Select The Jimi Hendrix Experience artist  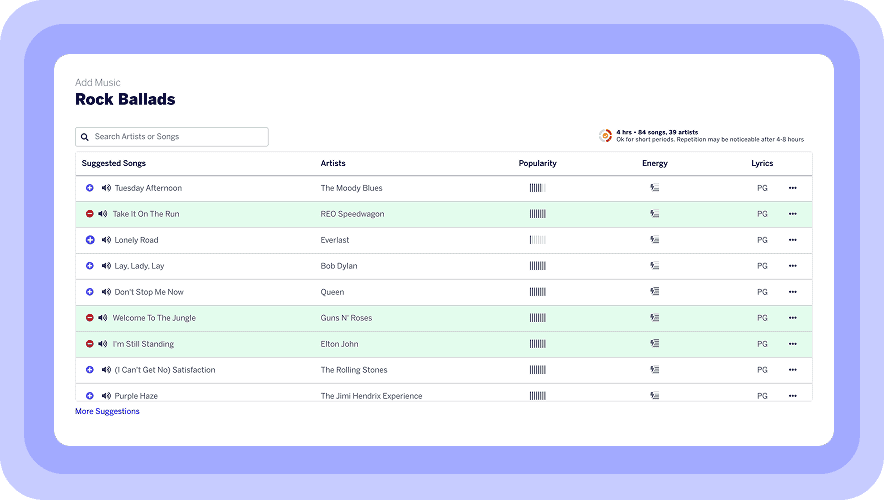(x=371, y=396)
